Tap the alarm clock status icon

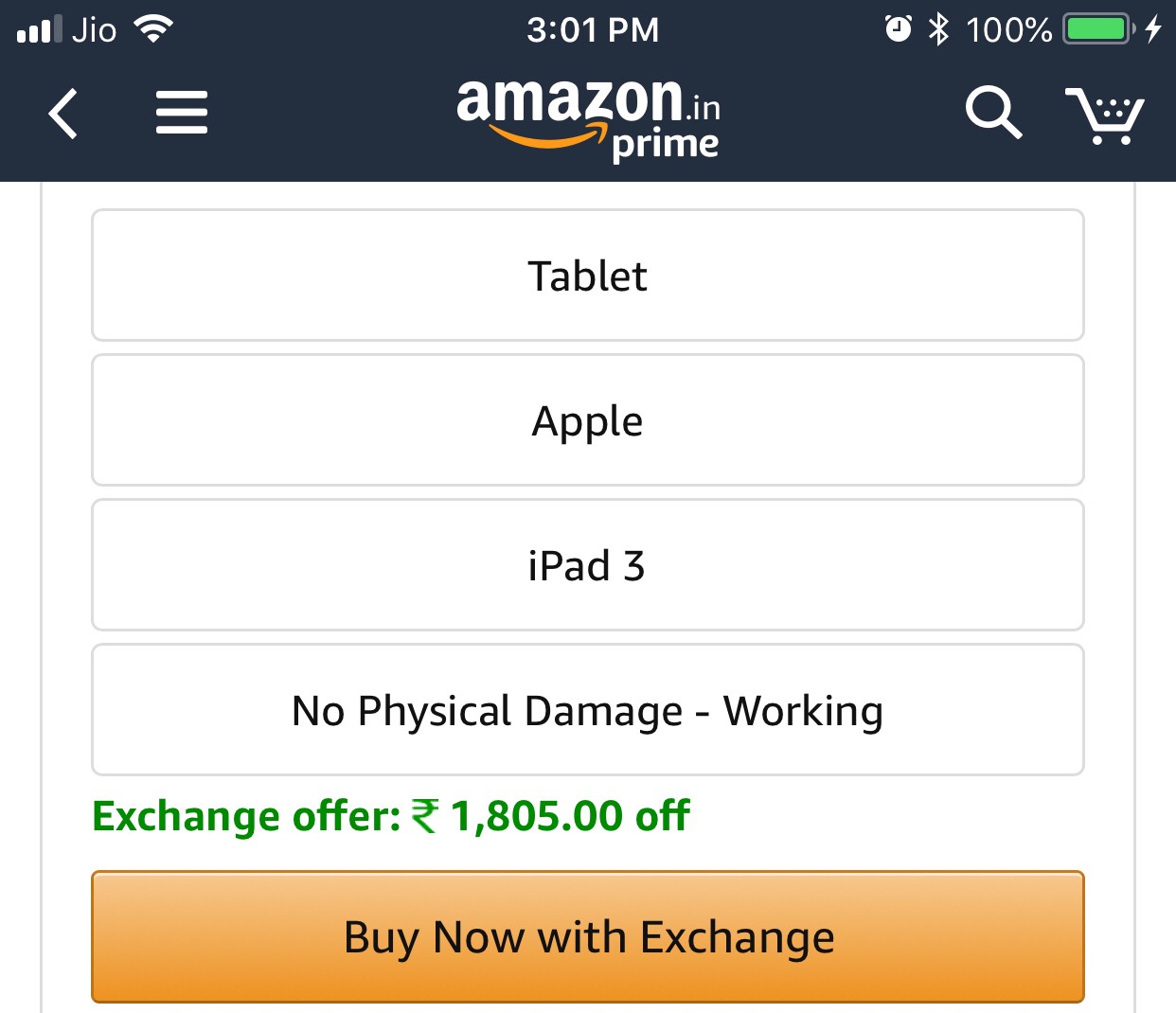tap(898, 29)
